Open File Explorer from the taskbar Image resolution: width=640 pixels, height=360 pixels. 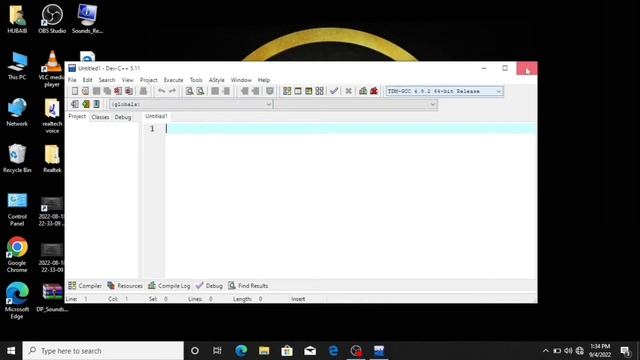point(264,351)
